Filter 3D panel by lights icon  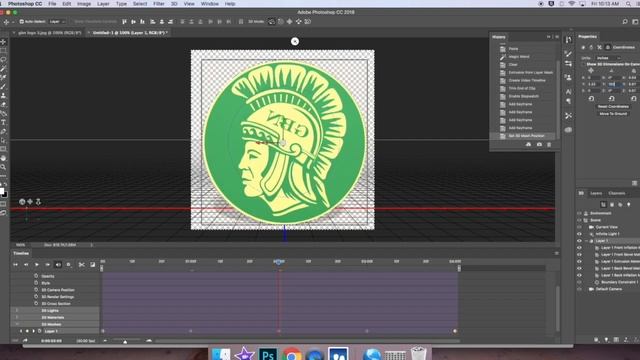tap(629, 204)
